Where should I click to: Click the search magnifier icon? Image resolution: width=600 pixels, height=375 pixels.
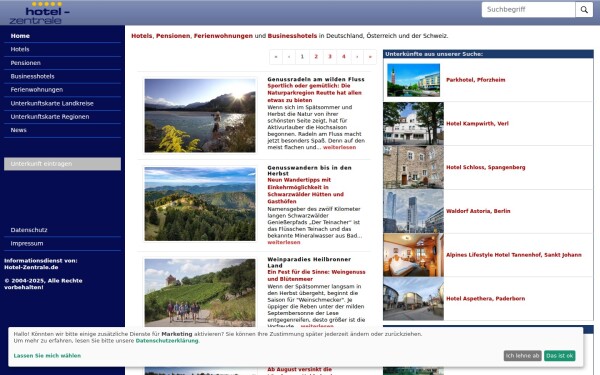tap(584, 10)
